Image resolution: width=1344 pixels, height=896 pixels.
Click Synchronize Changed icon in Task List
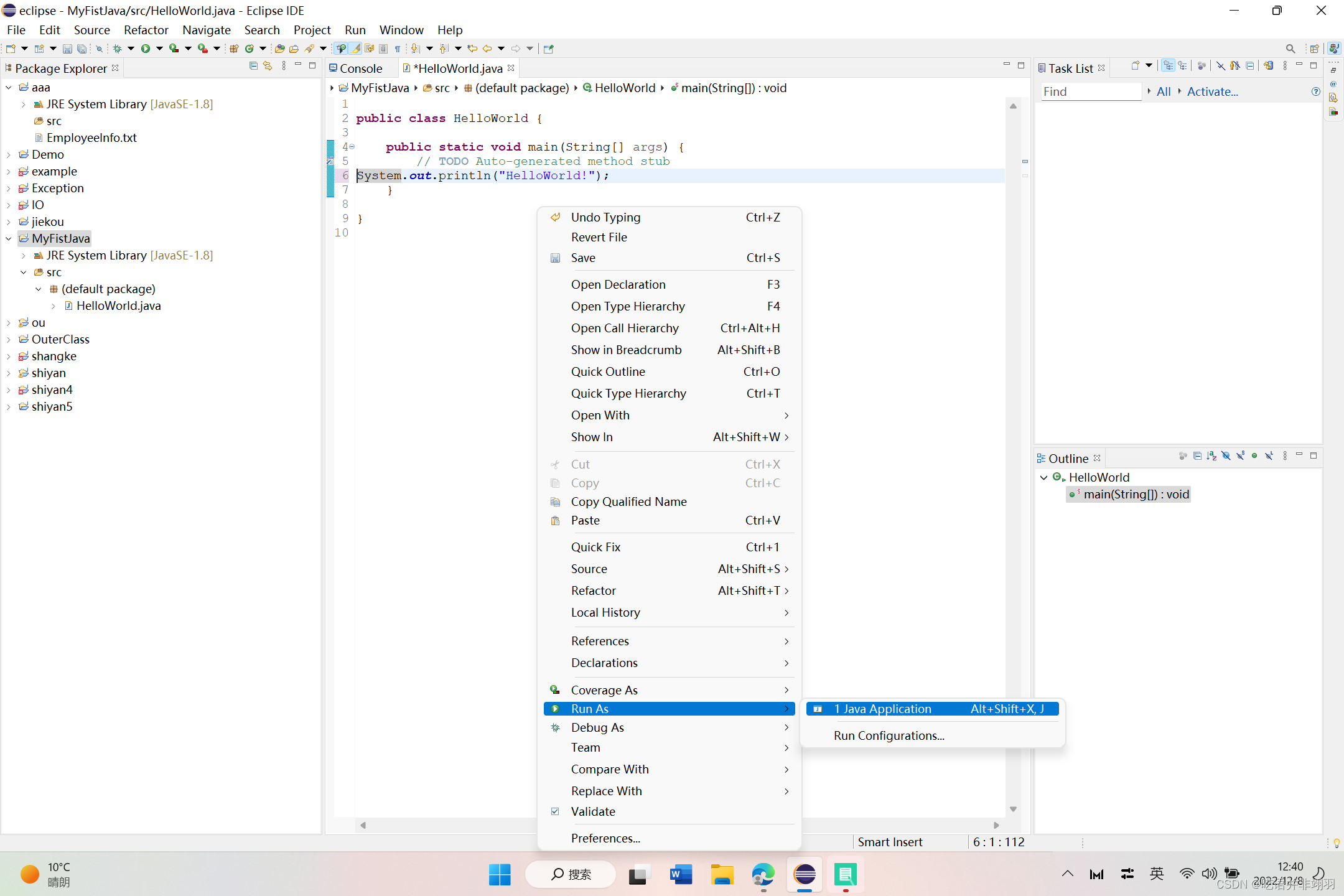[x=1268, y=66]
